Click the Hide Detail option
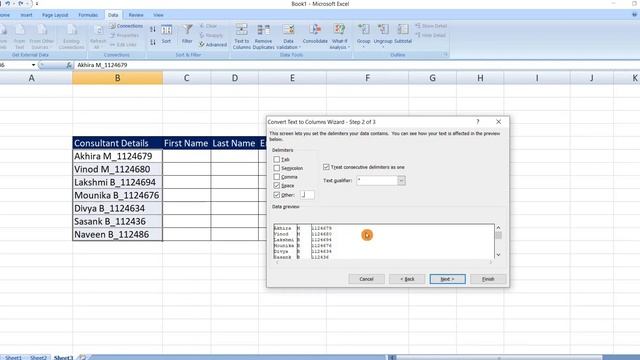Image resolution: width=640 pixels, height=360 pixels. (431, 36)
